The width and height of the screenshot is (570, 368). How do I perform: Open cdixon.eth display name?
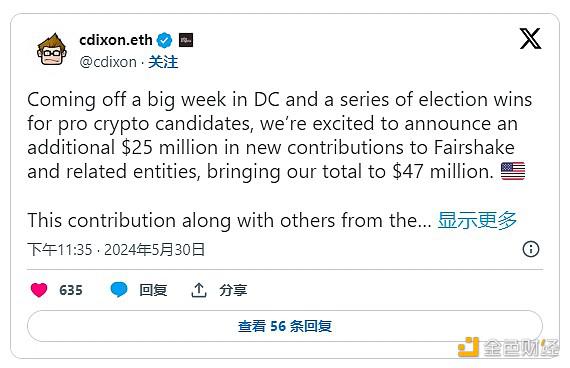click(116, 40)
